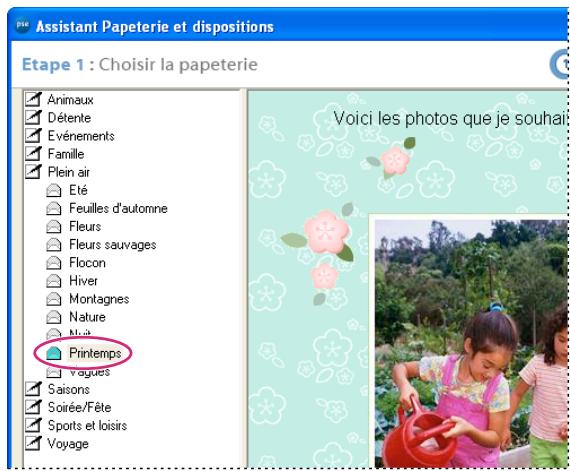Expand the Sports et loisirs category icon
The height and width of the screenshot is (471, 570).
[x=33, y=425]
